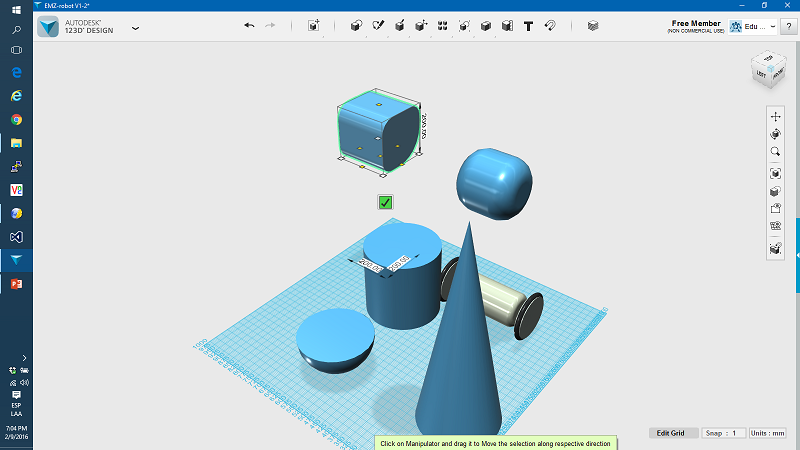Click the green checkmark to confirm move

click(x=385, y=202)
